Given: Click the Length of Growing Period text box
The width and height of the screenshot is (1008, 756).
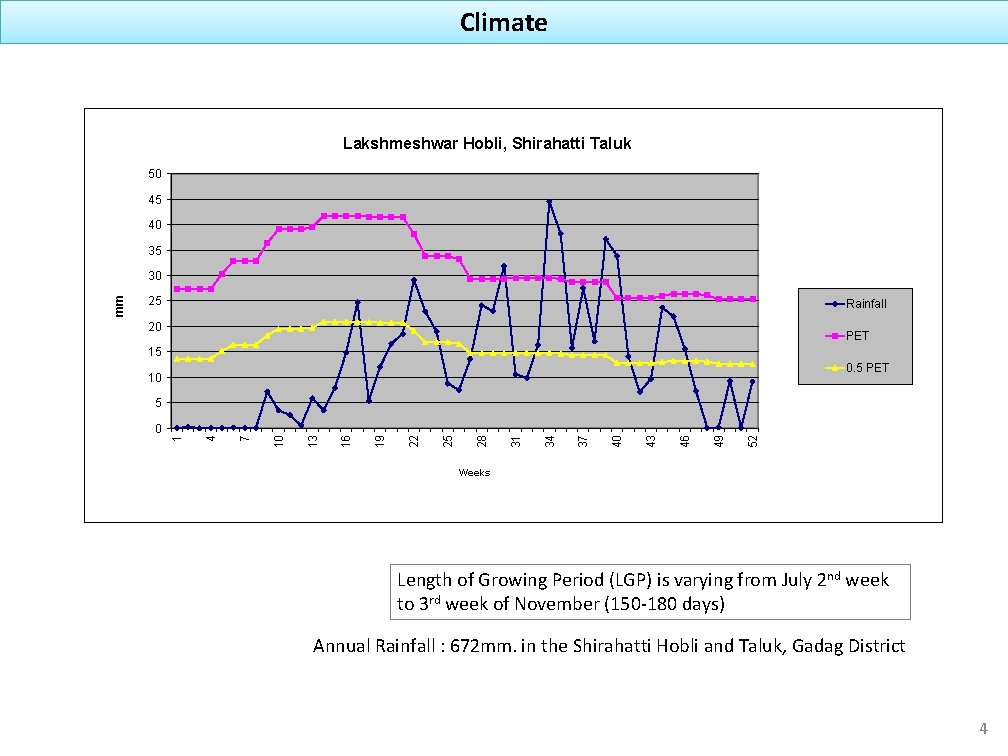Looking at the screenshot, I should [649, 593].
